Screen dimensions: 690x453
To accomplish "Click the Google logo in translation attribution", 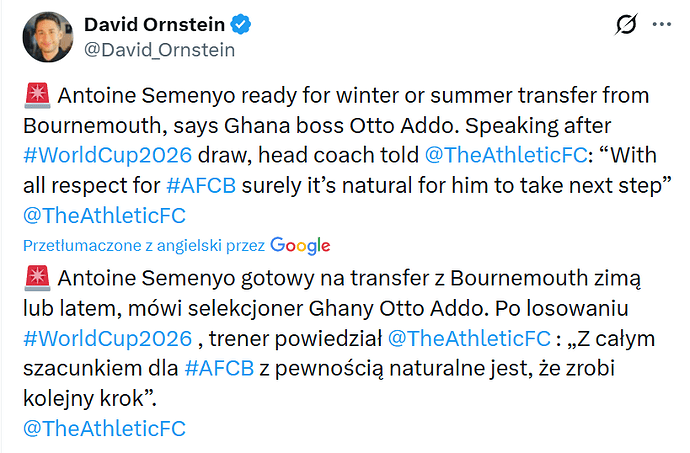I will [300, 246].
